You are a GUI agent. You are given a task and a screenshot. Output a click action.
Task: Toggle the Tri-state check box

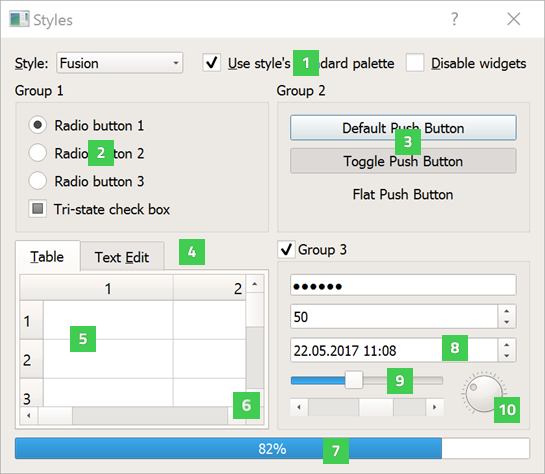(38, 209)
